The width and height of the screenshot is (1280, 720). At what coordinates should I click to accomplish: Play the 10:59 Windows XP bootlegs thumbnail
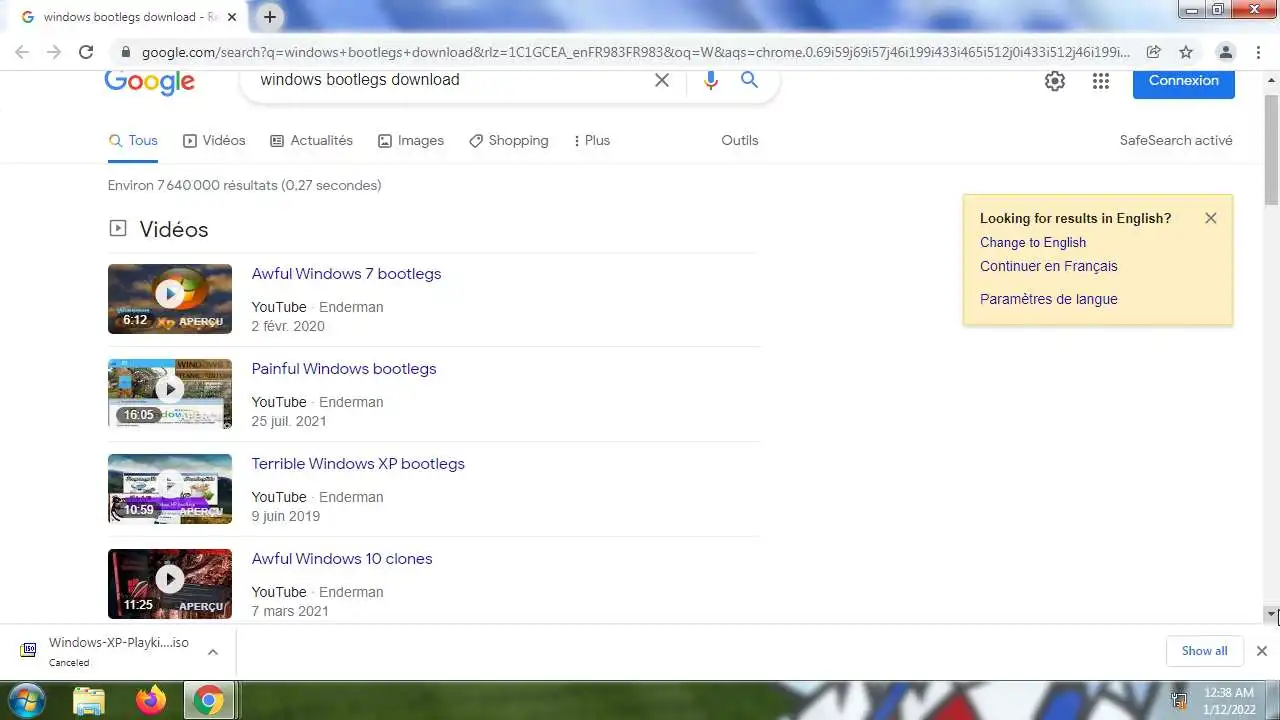tap(170, 489)
